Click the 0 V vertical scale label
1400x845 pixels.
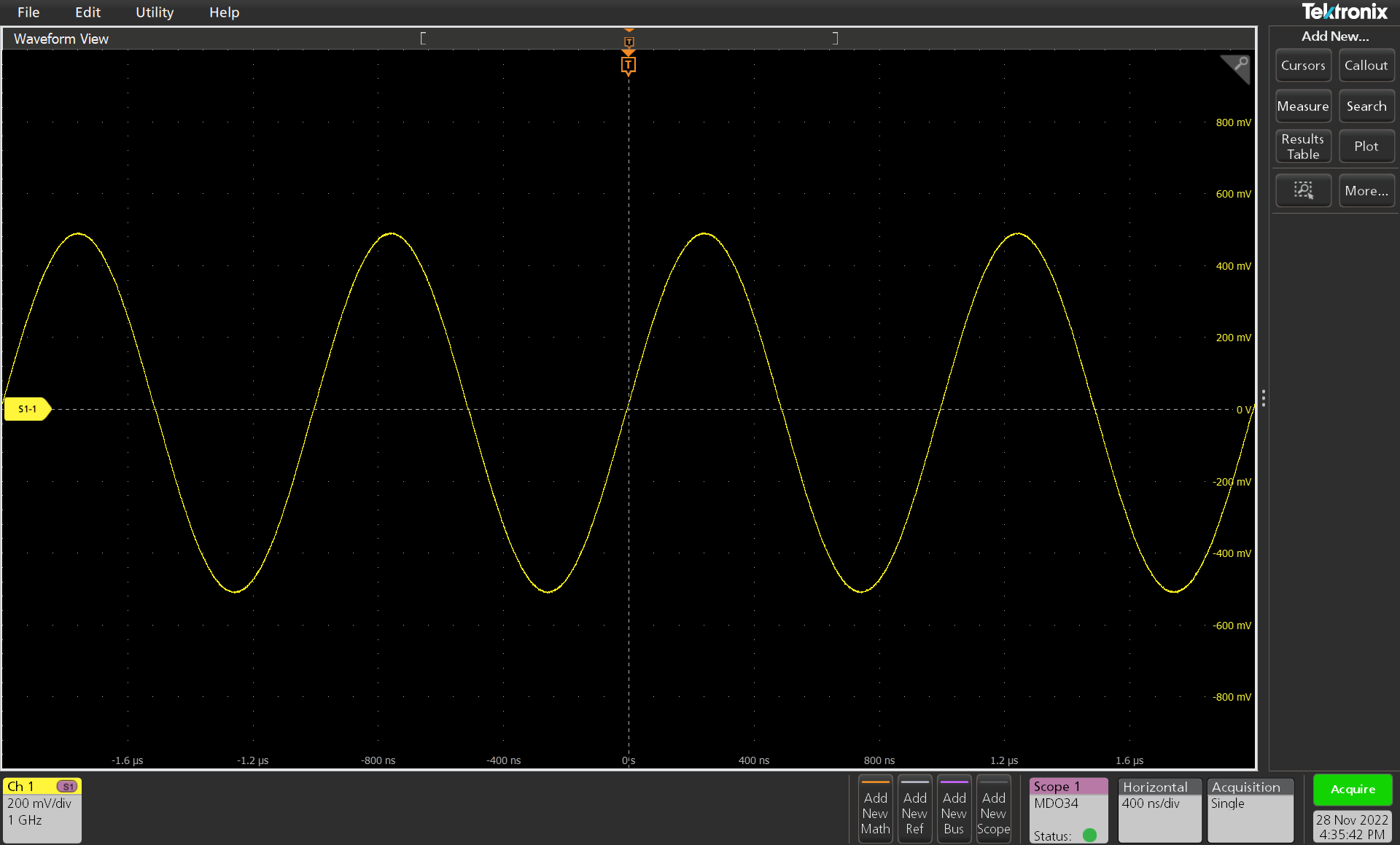tap(1243, 410)
